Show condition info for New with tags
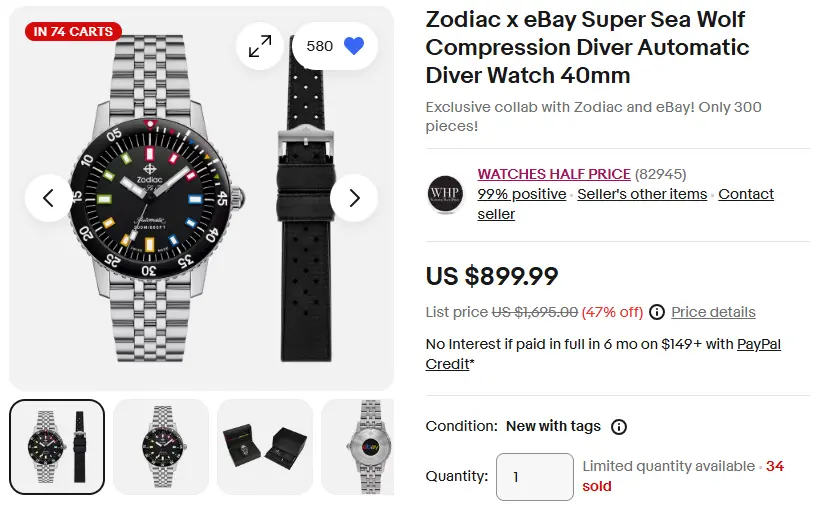The height and width of the screenshot is (510, 817). [x=619, y=427]
